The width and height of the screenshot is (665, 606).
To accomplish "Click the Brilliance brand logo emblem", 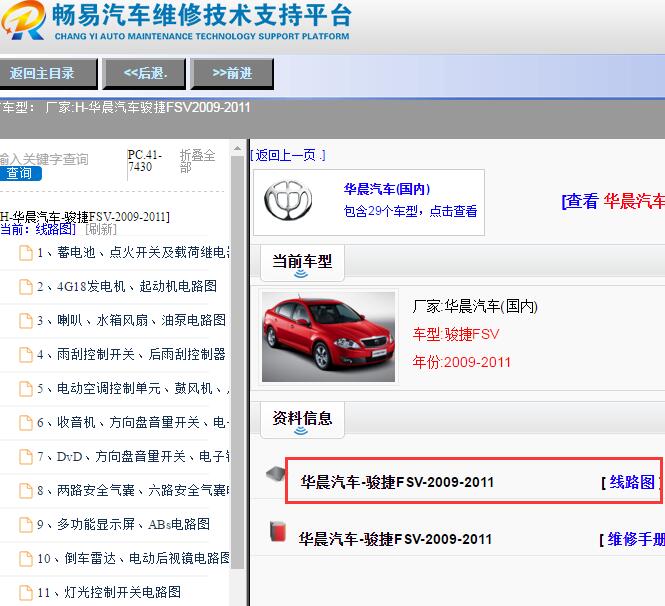I will pyautogui.click(x=288, y=200).
